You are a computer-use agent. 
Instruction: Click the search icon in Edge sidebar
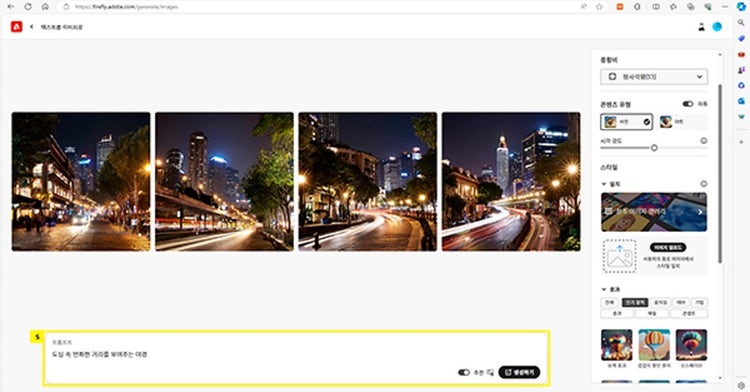pyautogui.click(x=741, y=22)
